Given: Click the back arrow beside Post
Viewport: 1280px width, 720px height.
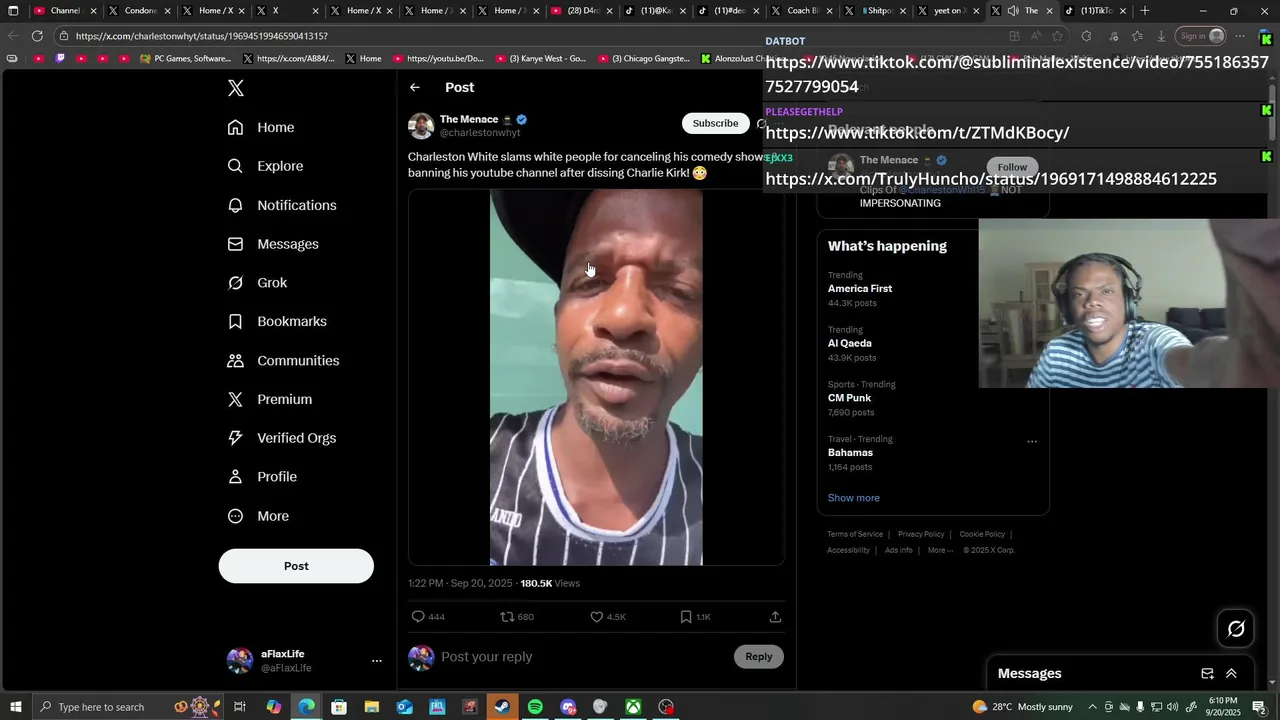Looking at the screenshot, I should (x=415, y=87).
